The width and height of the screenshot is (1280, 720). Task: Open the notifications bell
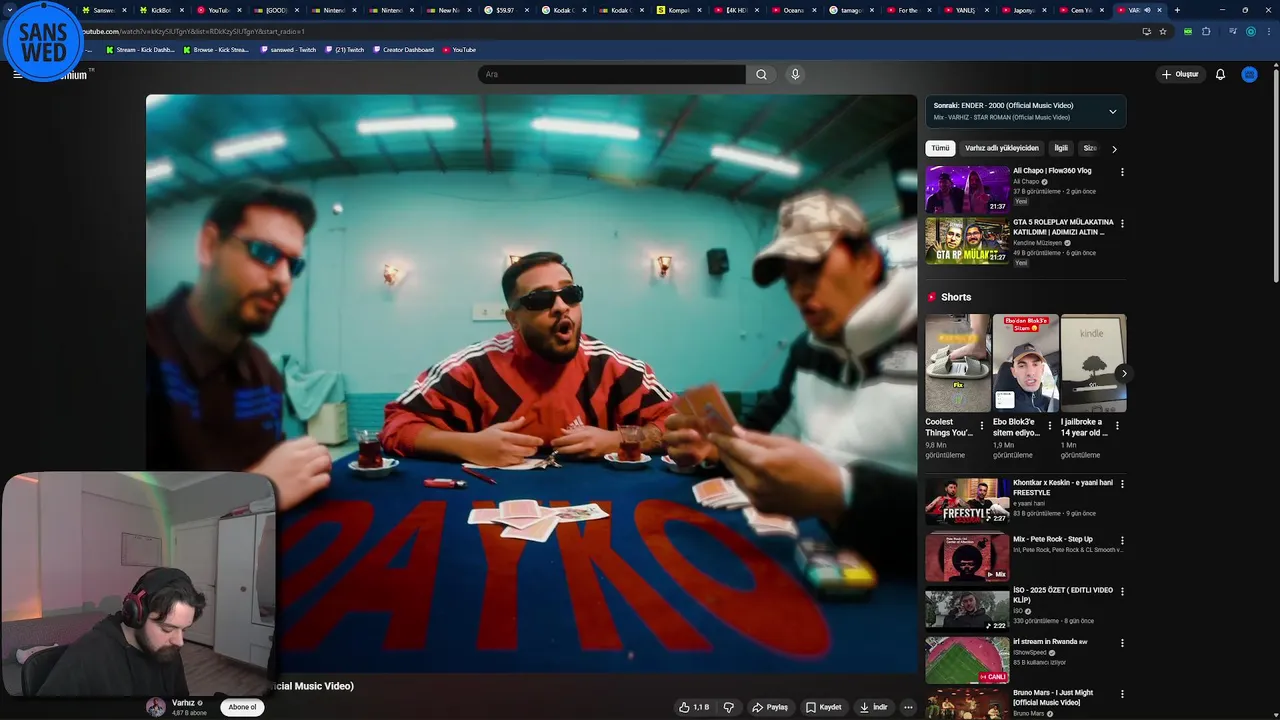[1220, 74]
